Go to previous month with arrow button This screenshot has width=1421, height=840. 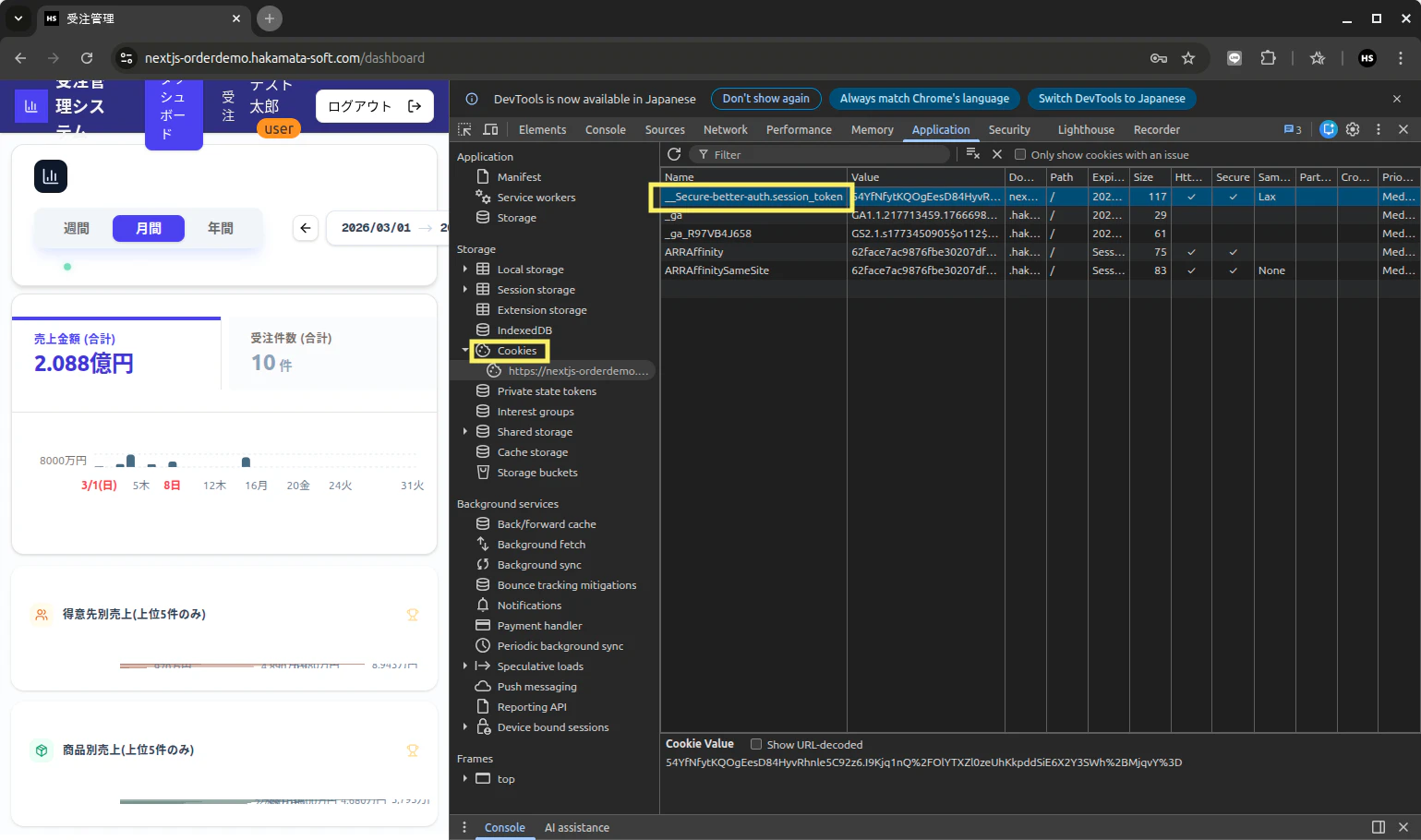click(x=306, y=228)
